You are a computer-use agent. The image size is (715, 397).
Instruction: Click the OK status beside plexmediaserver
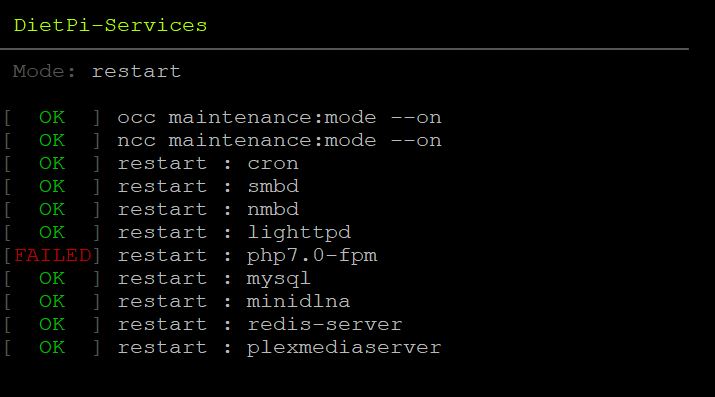pyautogui.click(x=52, y=347)
